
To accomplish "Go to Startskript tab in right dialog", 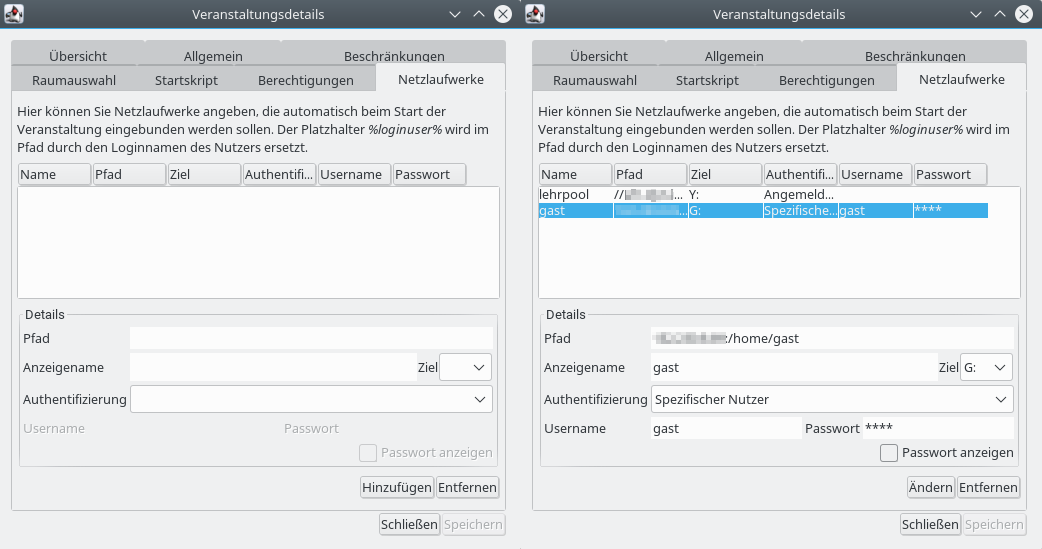I will tap(707, 80).
